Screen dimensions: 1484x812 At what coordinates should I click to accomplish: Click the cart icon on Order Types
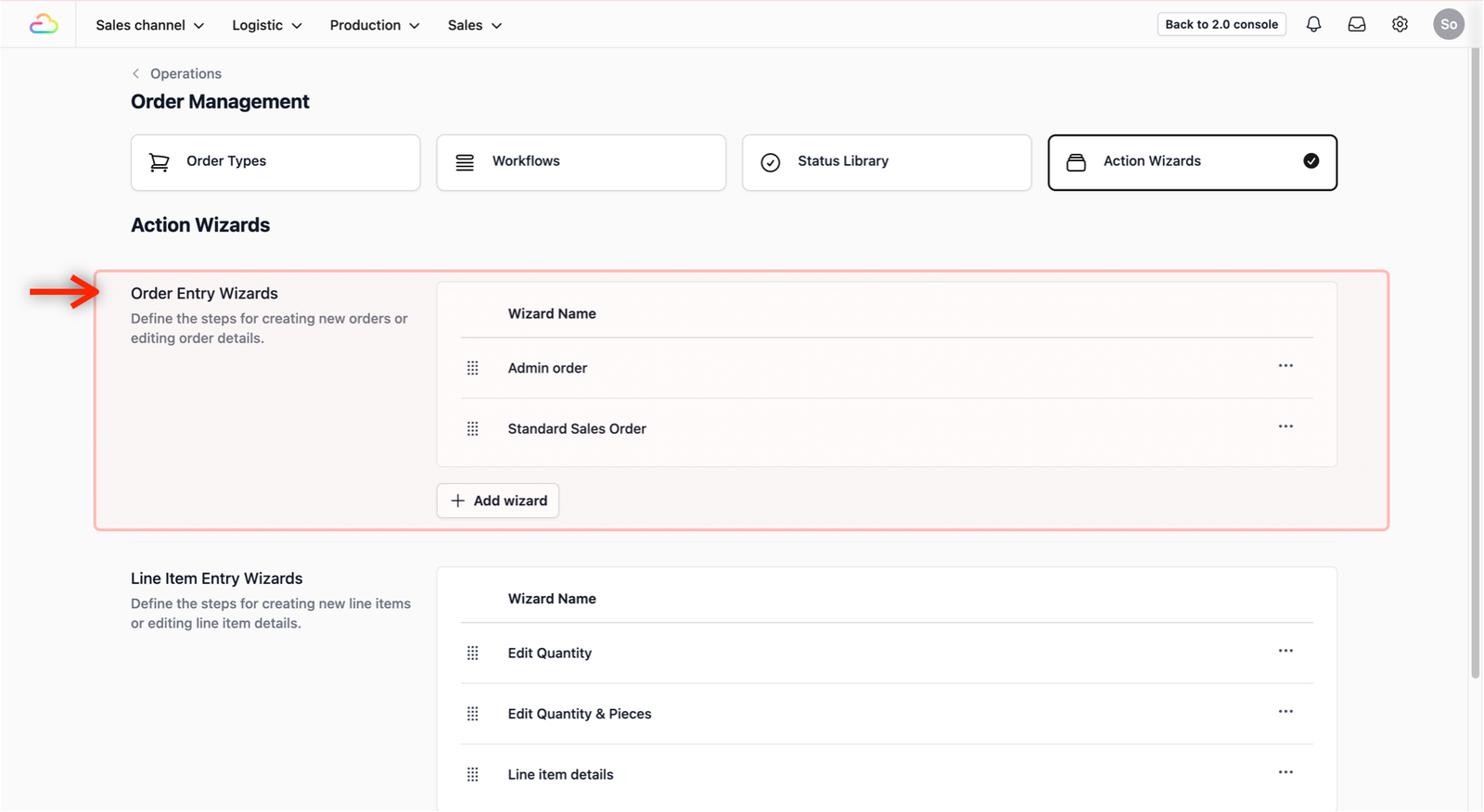point(160,162)
